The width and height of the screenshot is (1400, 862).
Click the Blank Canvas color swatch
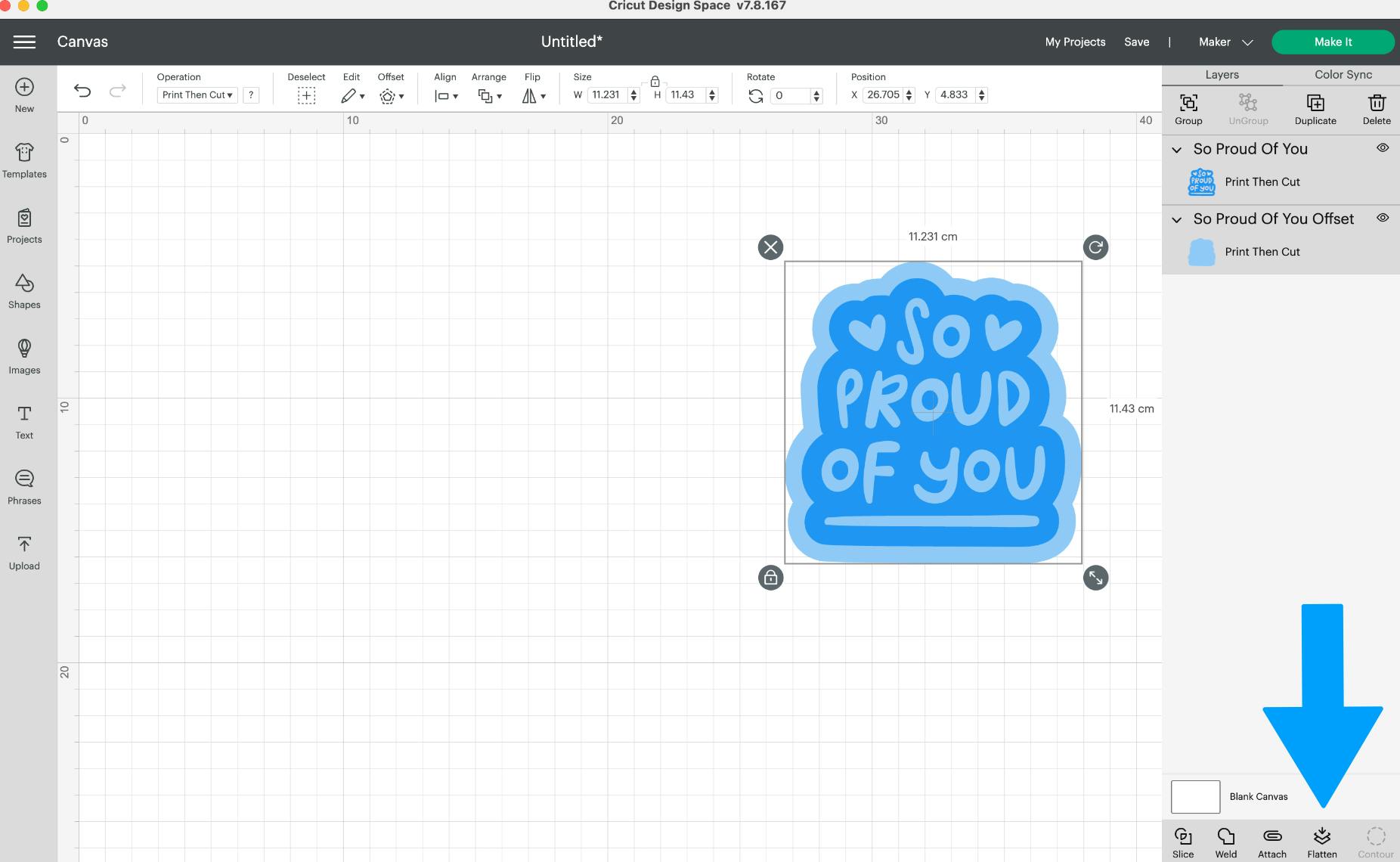[1194, 795]
